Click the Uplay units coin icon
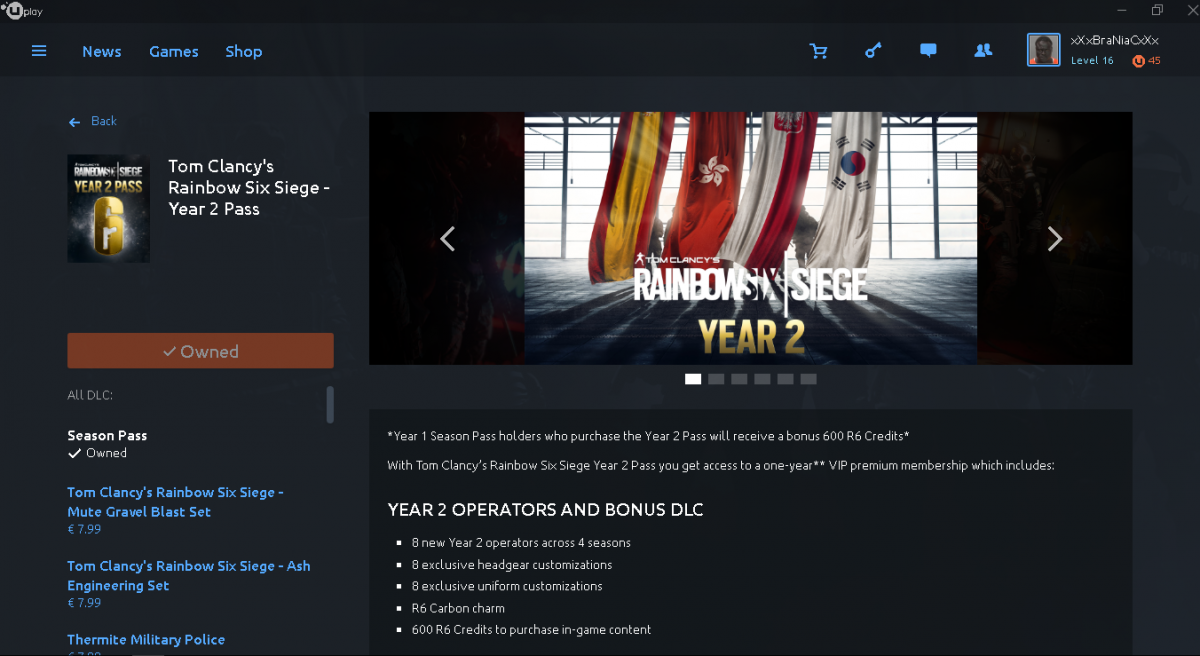 click(1138, 61)
